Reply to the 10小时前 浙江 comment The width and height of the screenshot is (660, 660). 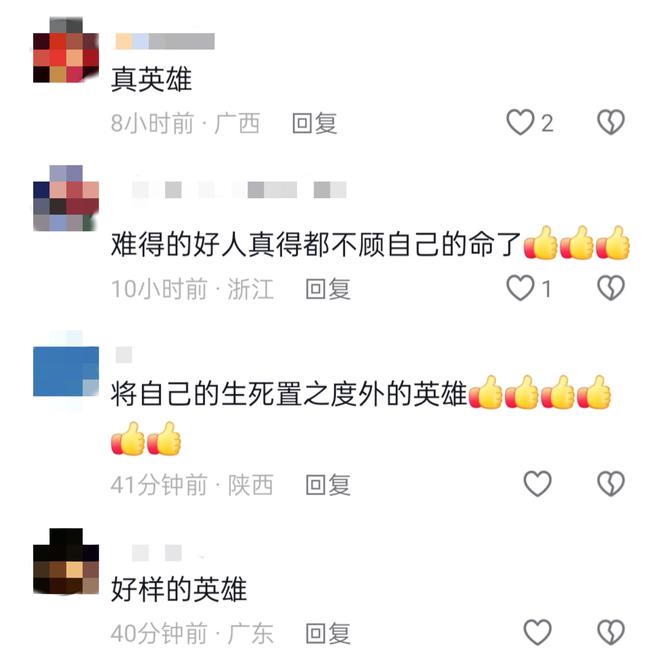point(328,289)
